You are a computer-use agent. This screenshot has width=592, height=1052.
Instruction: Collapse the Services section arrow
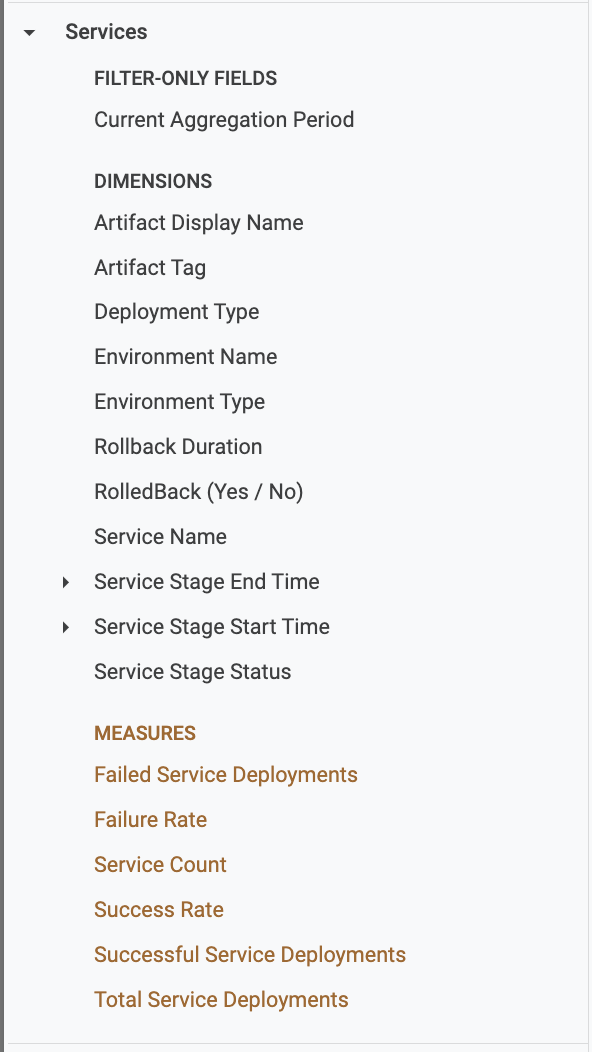[29, 32]
